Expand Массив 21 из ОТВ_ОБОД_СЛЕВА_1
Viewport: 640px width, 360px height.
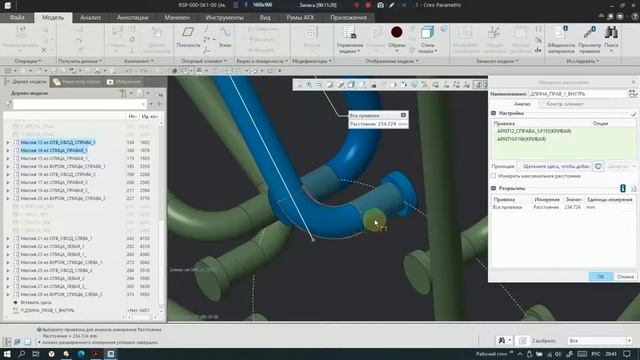pyautogui.click(x=8, y=238)
